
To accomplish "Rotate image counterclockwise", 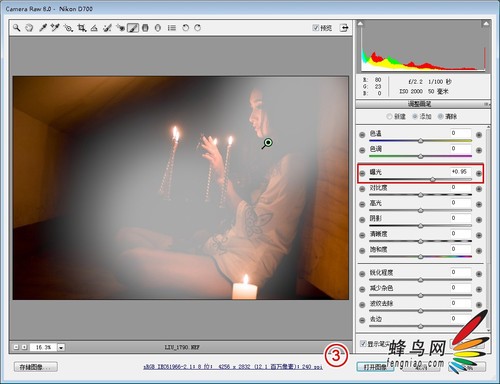I will tap(185, 28).
